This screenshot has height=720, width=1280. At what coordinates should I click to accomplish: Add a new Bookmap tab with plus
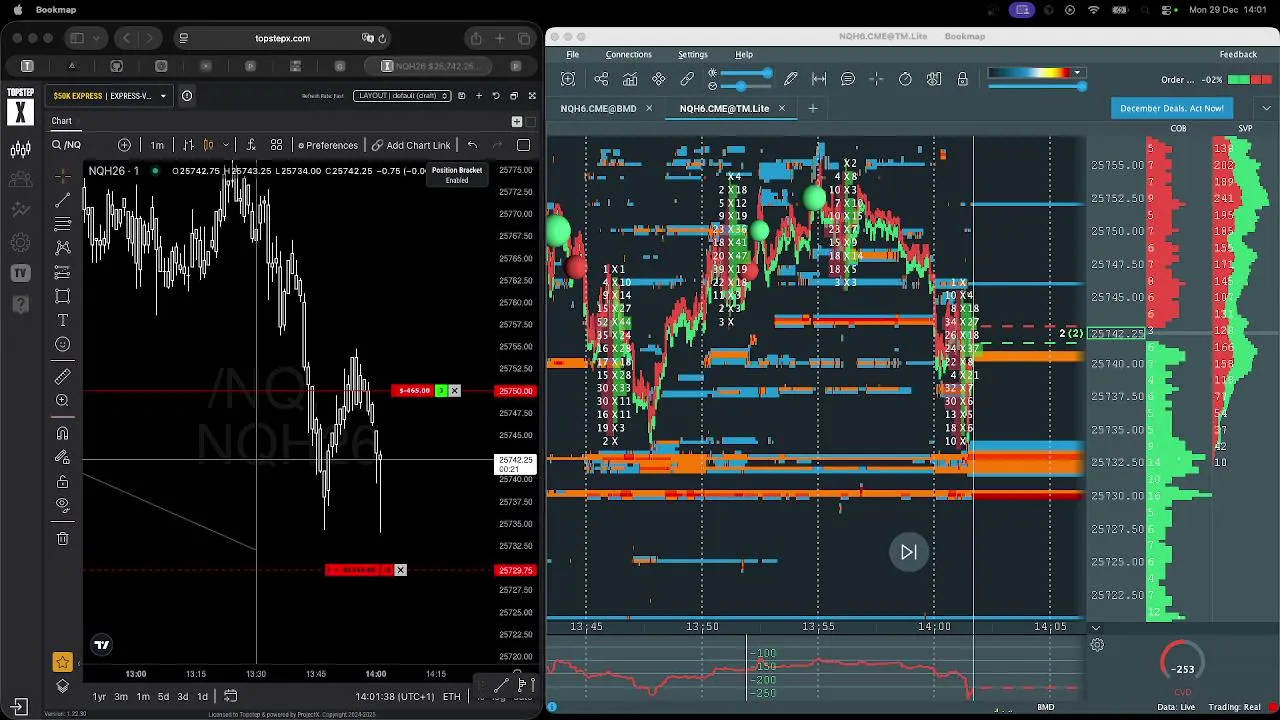click(x=812, y=108)
